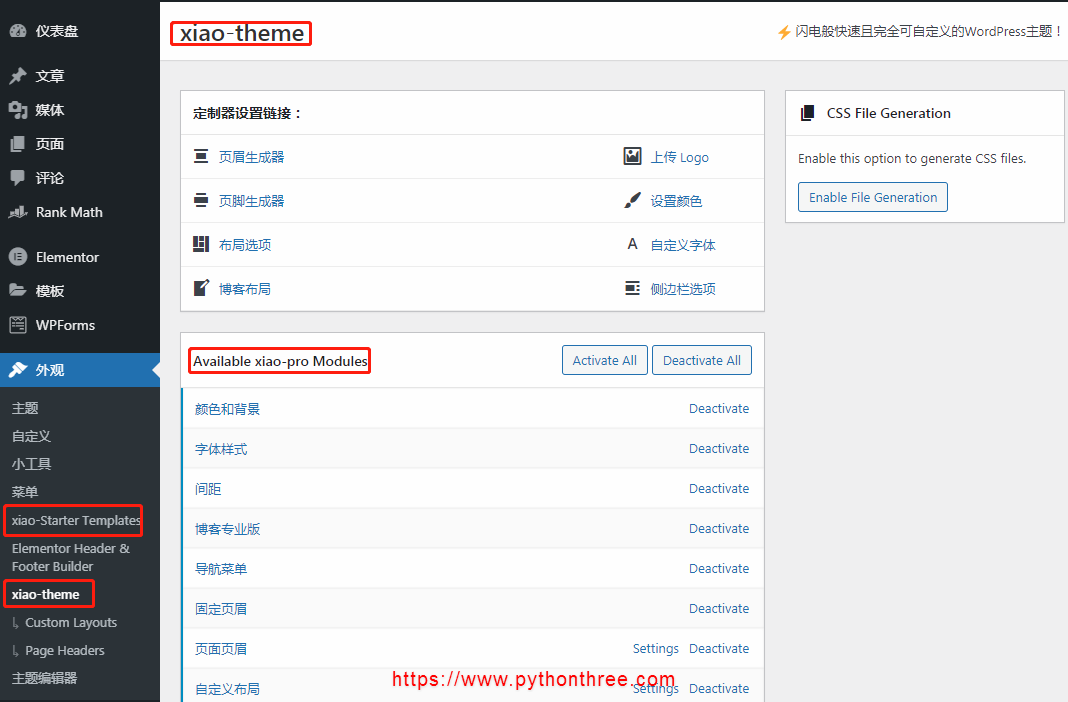Select the 外观 menu item
Viewport: 1068px width, 702px height.
(80, 370)
